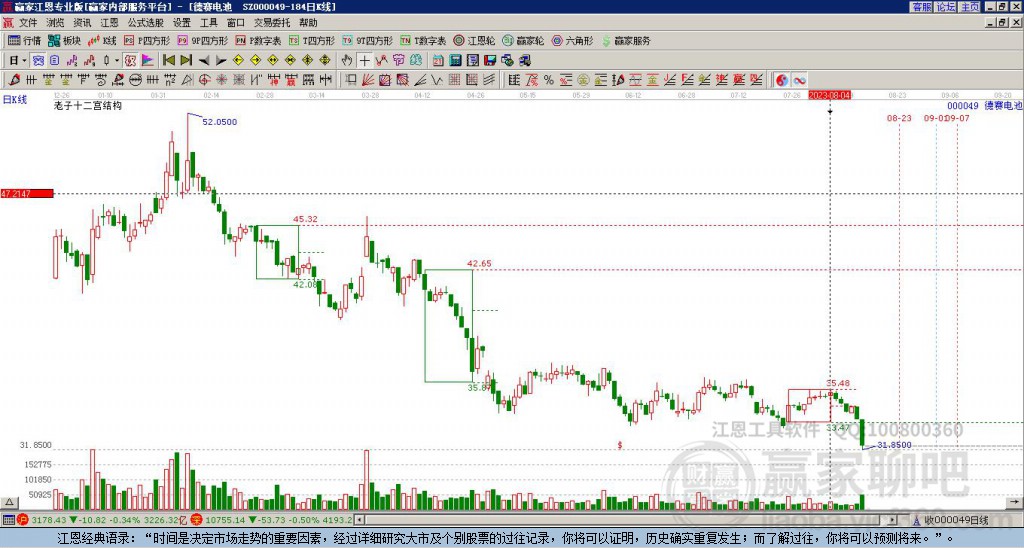Click the 日K线 label
The image size is (1024, 548).
pos(15,99)
